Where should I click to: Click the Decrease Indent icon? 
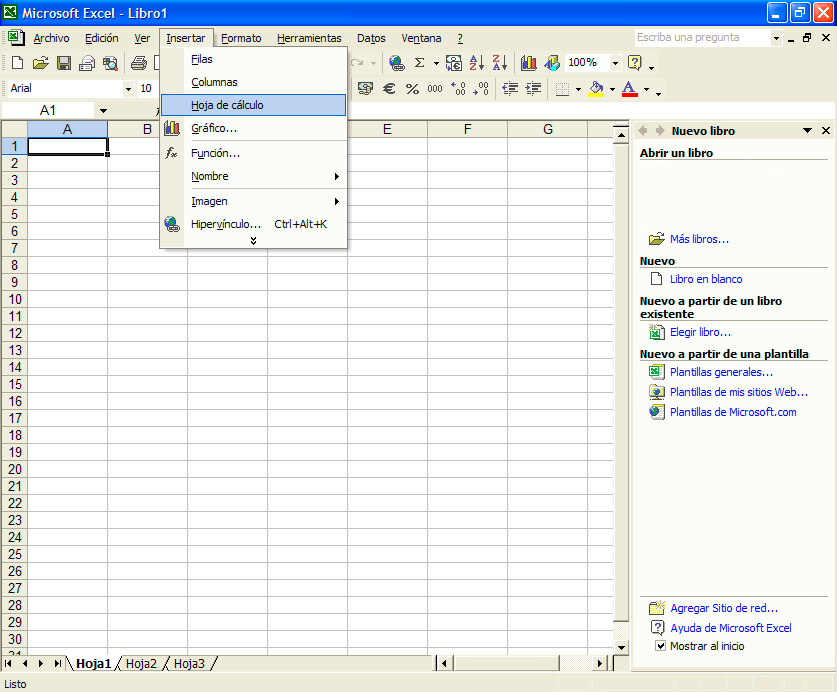[x=510, y=88]
